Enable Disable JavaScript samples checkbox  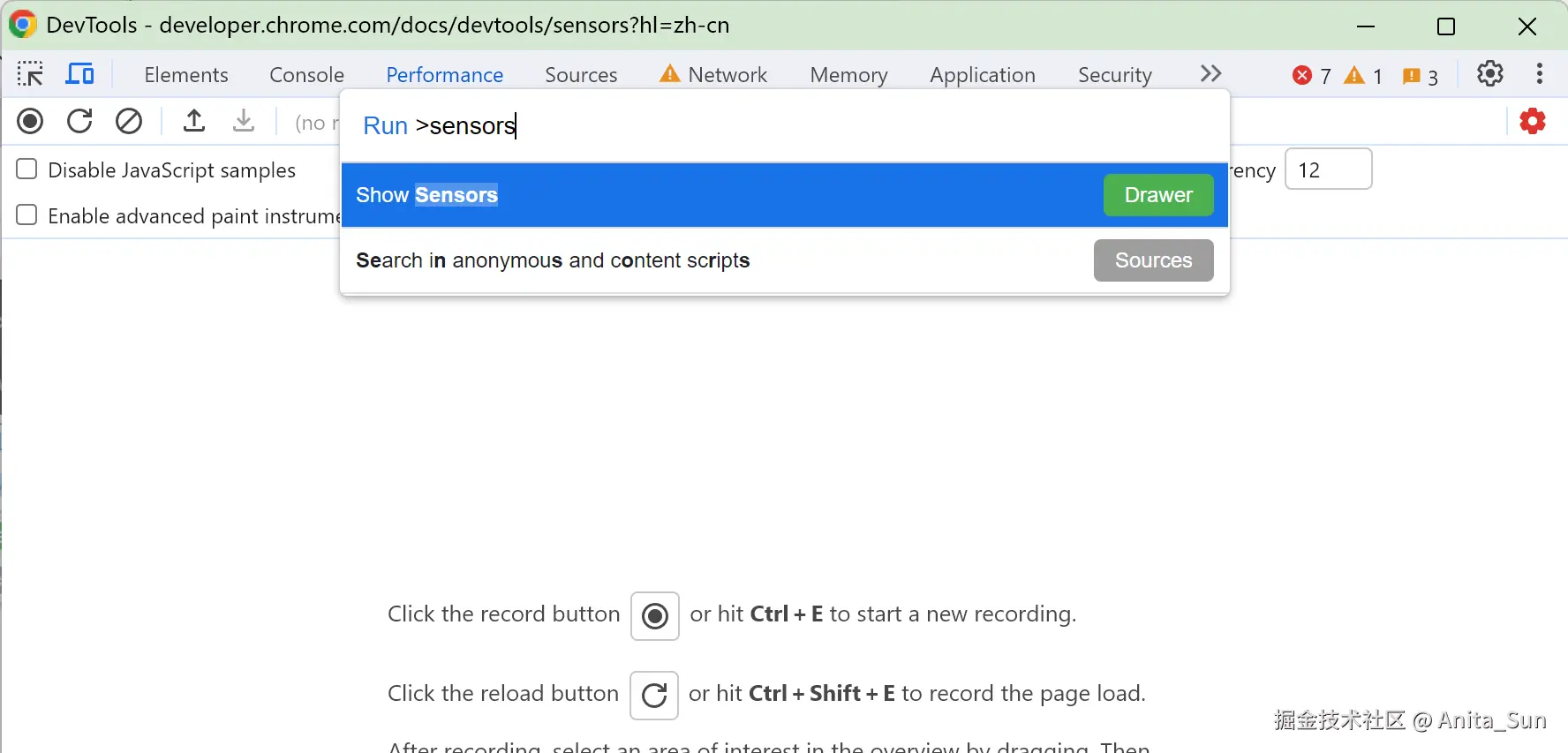pos(27,169)
